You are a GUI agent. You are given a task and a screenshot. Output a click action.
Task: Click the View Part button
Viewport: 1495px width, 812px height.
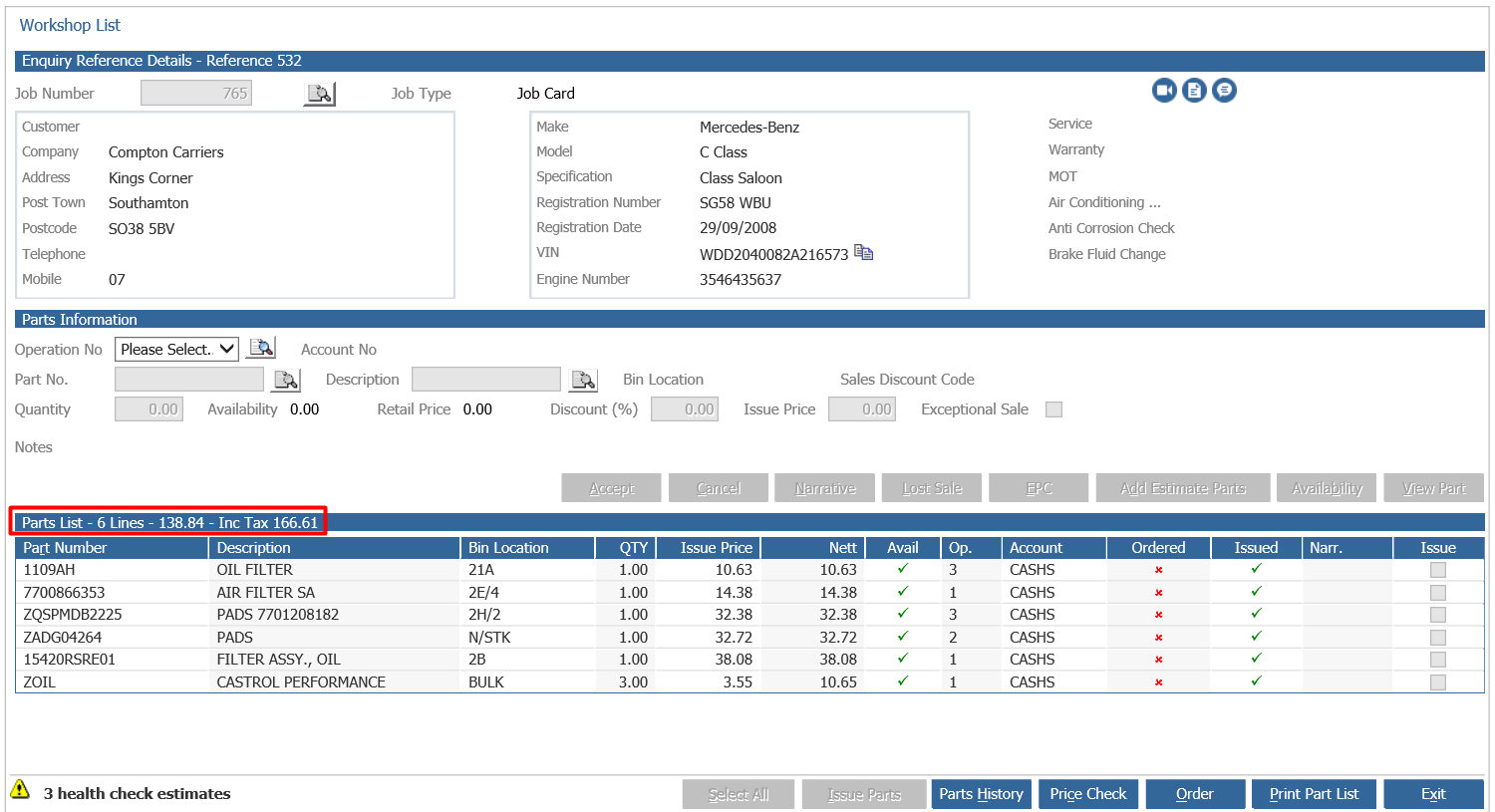[x=1433, y=488]
